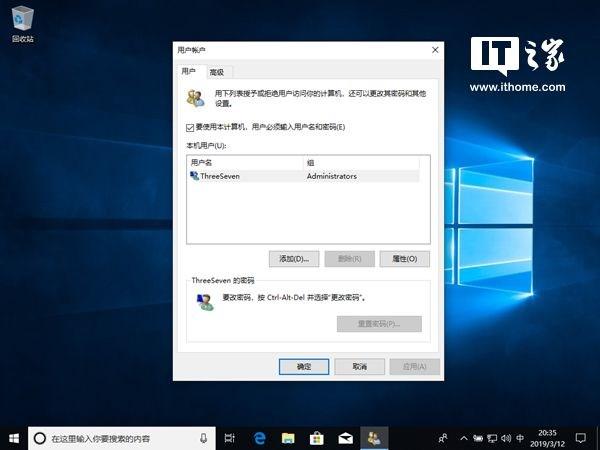Click the microphone icon in search box
The width and height of the screenshot is (600, 450).
coord(204,438)
